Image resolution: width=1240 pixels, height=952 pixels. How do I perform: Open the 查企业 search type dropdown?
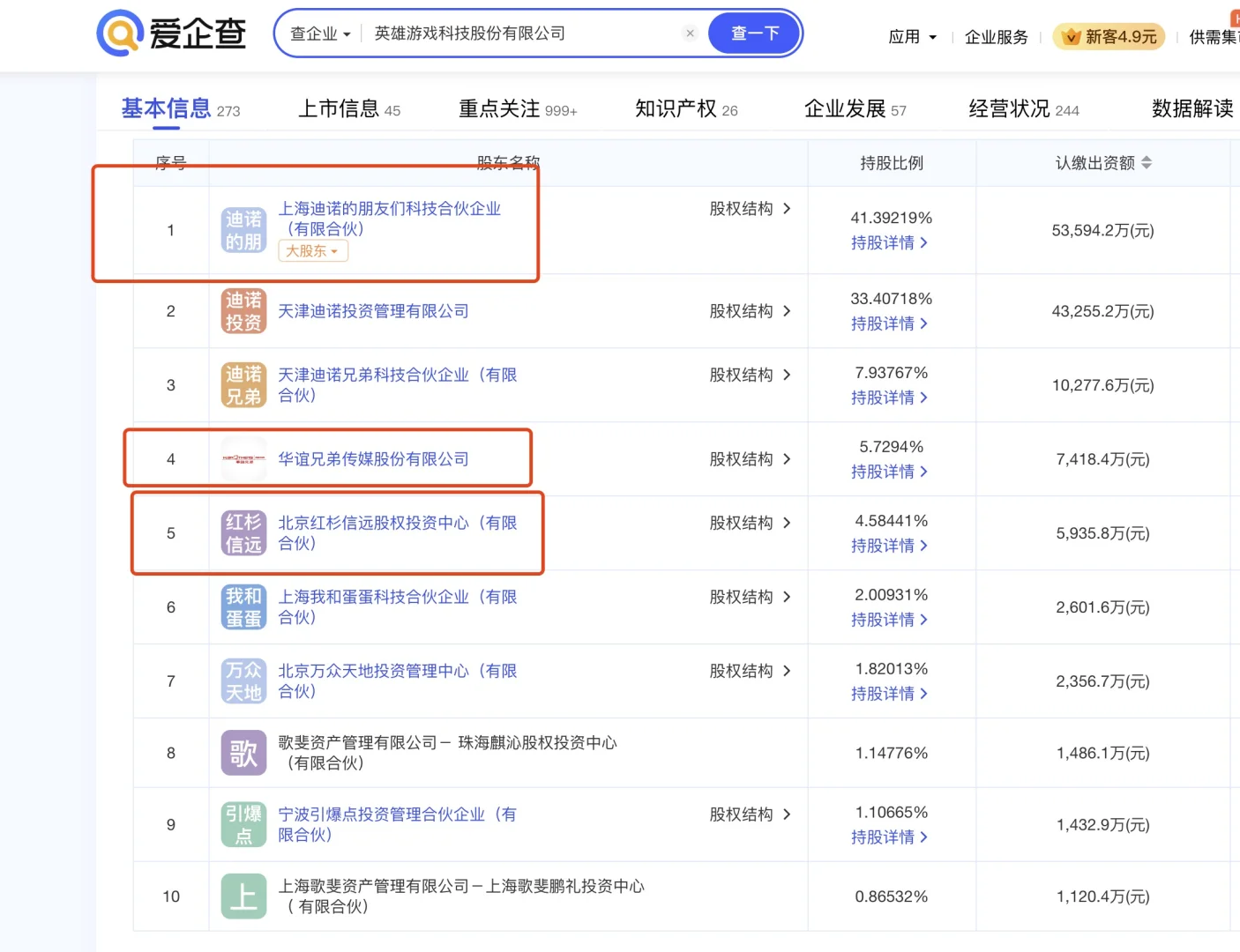point(320,33)
